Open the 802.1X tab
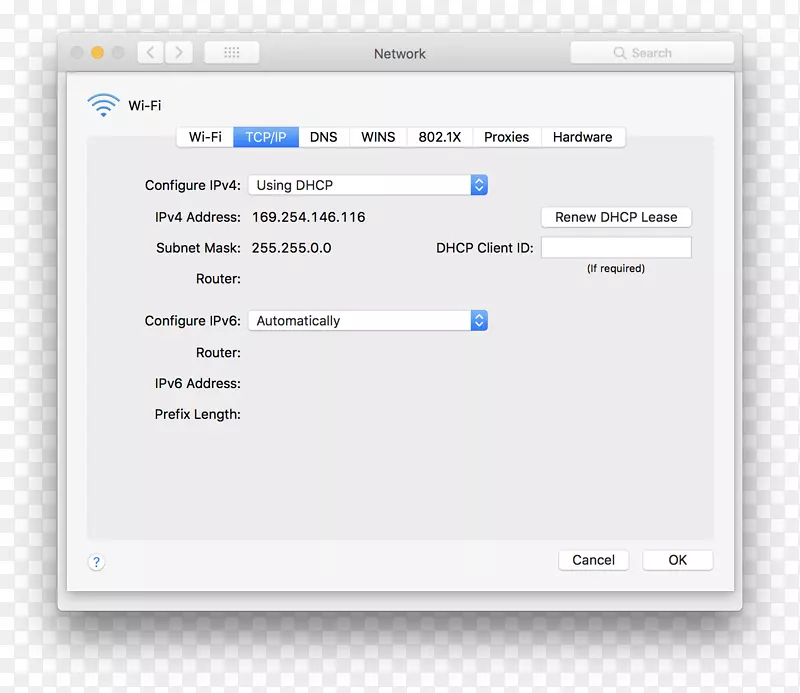 440,137
